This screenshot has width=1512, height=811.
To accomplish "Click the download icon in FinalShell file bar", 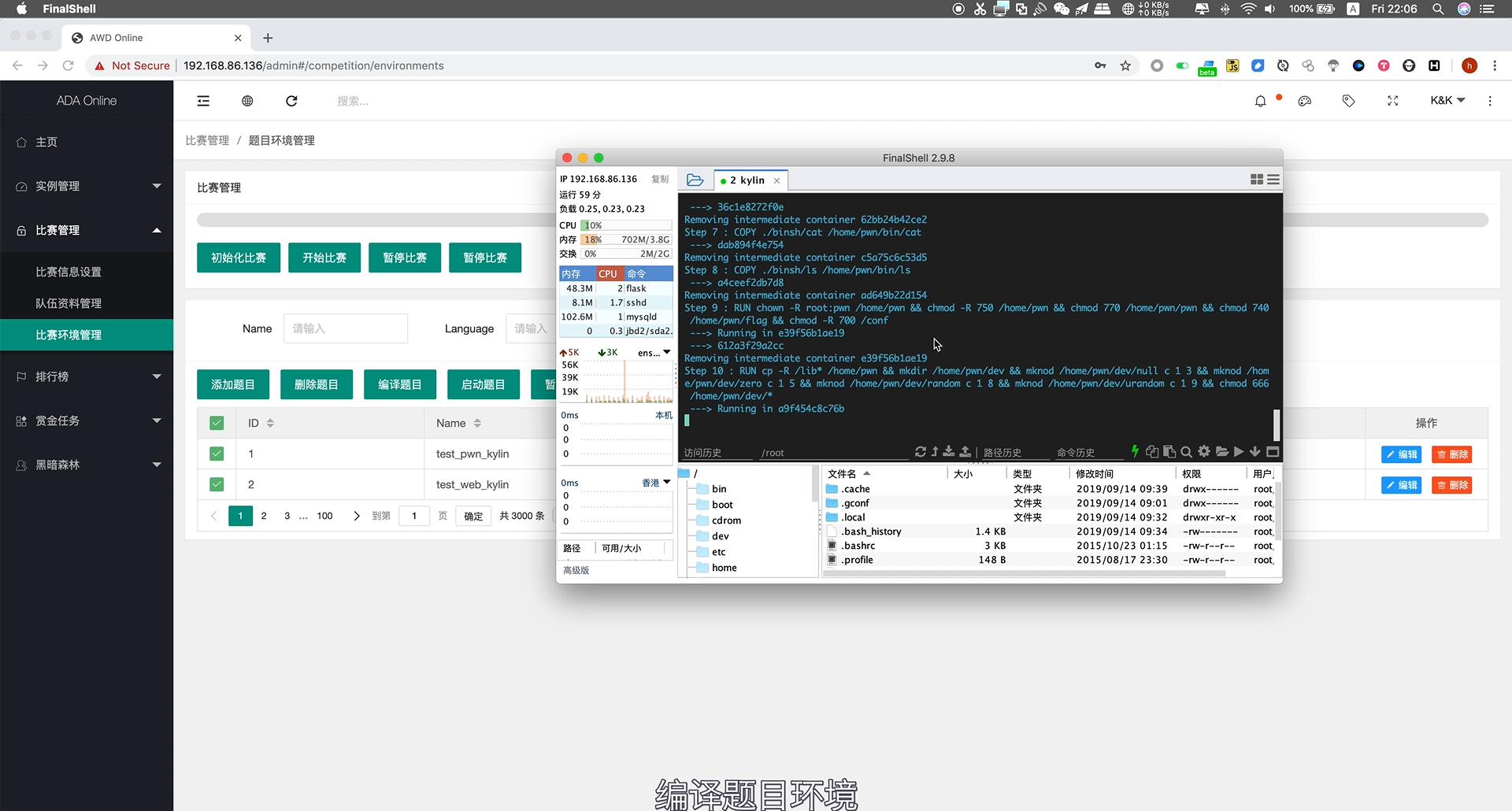I will 949,452.
